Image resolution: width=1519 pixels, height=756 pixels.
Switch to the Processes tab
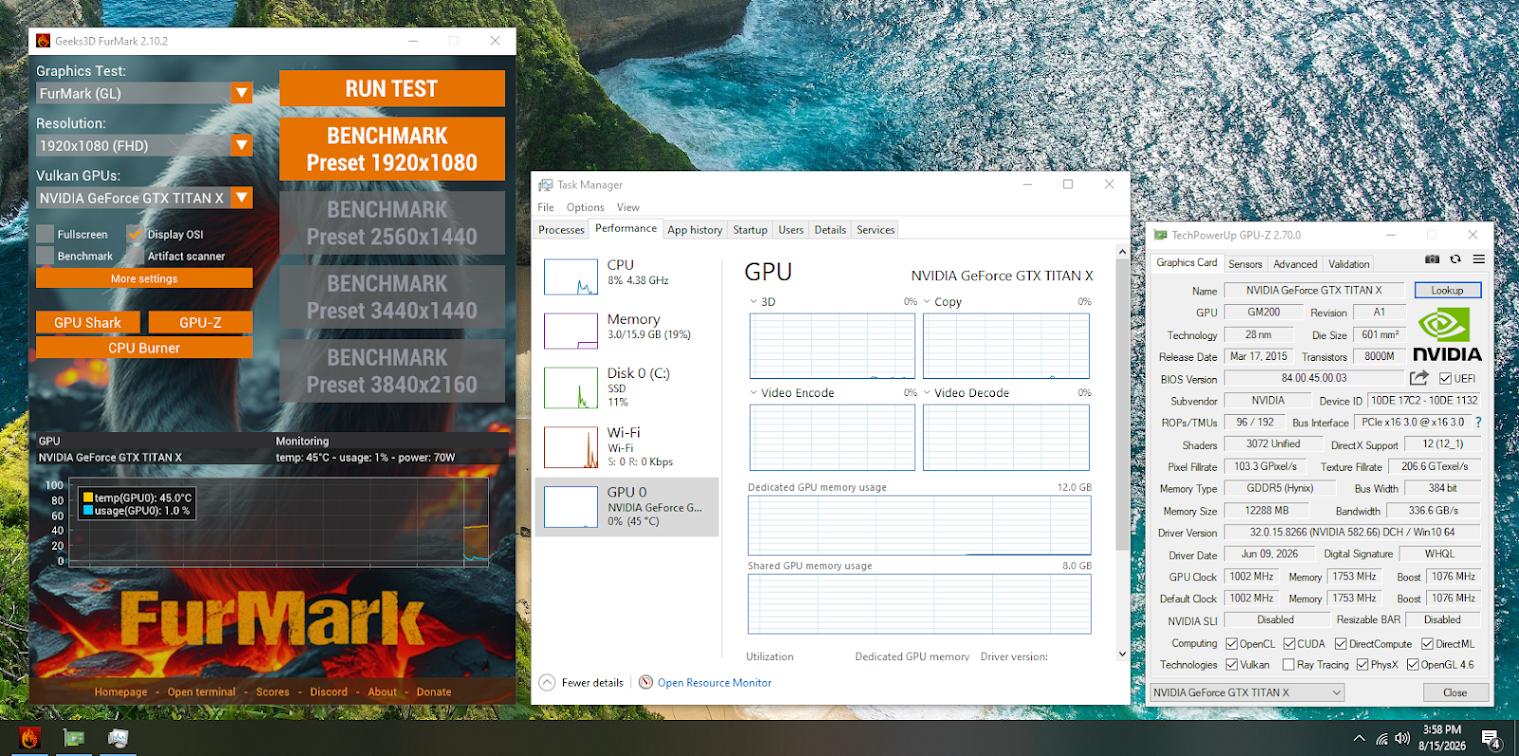[x=561, y=230]
